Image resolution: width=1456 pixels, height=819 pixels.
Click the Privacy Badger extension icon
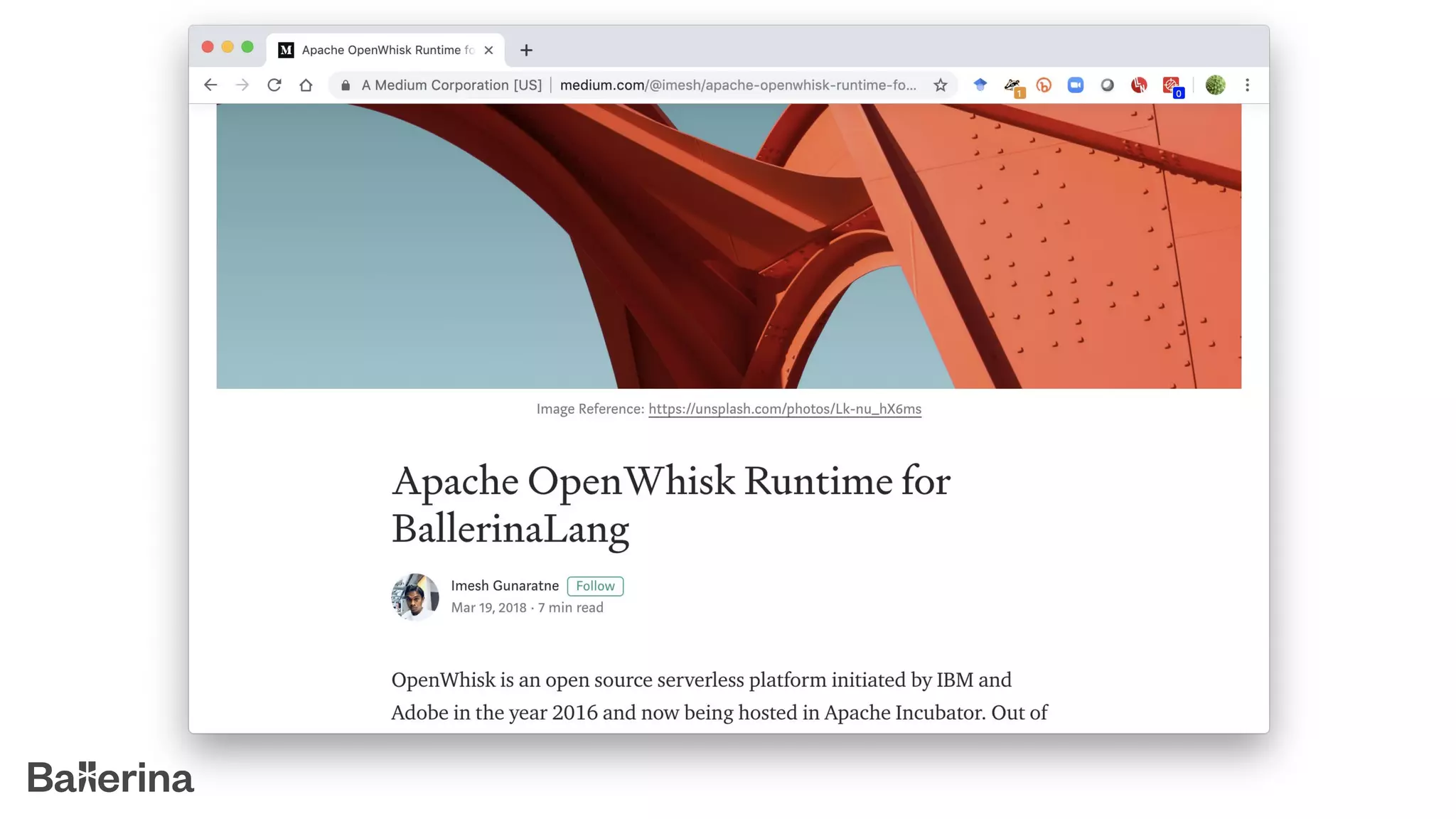1012,85
